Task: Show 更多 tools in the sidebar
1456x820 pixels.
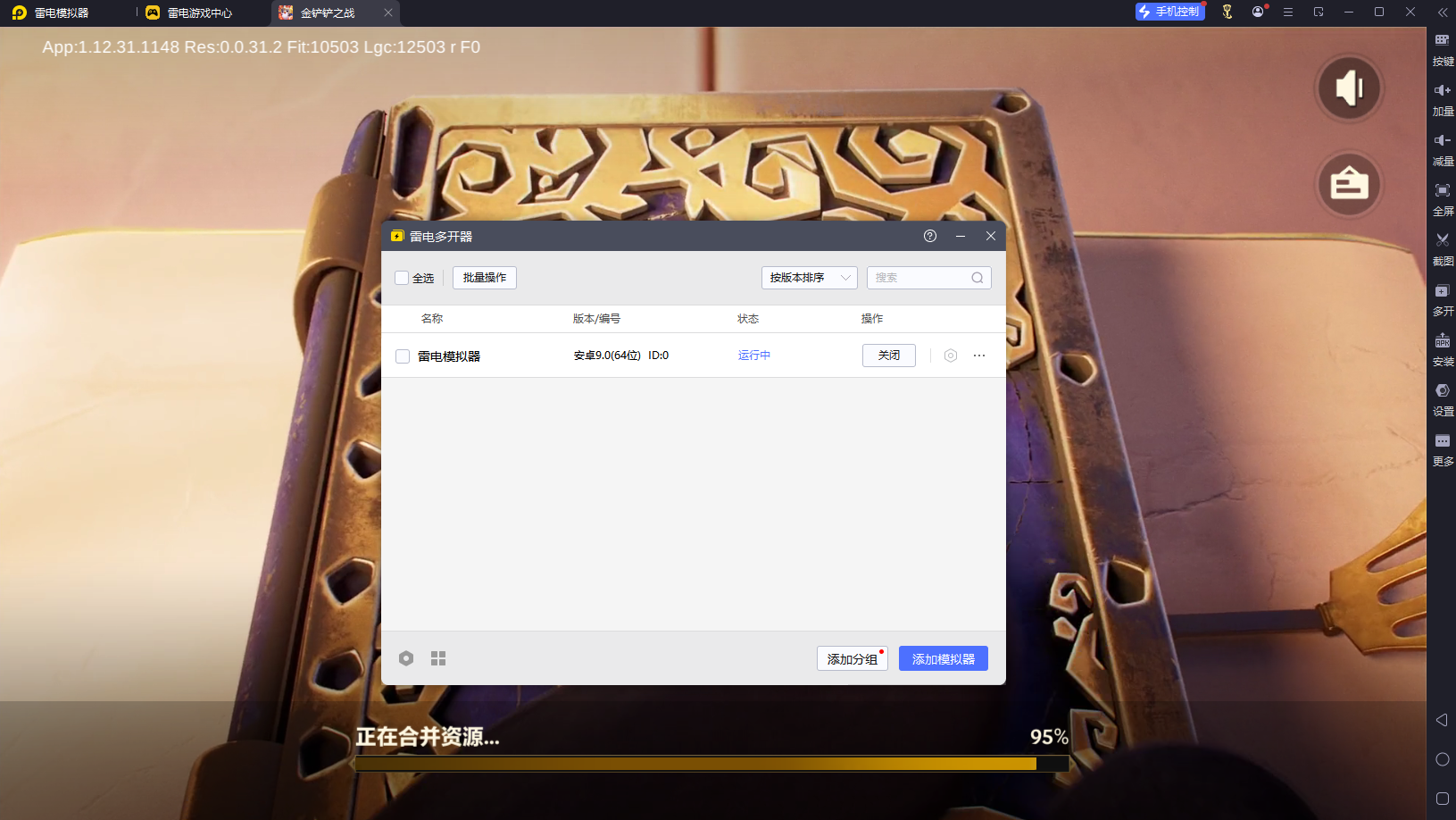Action: (1443, 449)
